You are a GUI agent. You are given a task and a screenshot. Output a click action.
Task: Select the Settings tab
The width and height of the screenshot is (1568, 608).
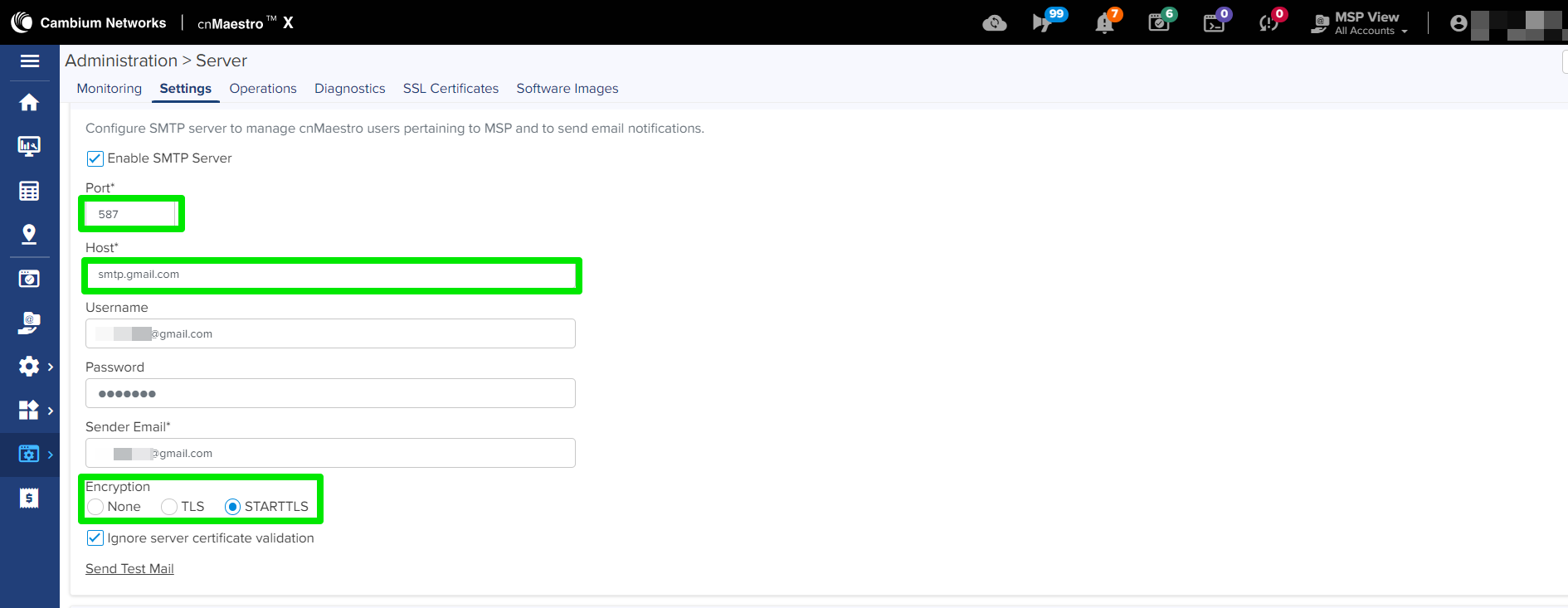coord(186,89)
